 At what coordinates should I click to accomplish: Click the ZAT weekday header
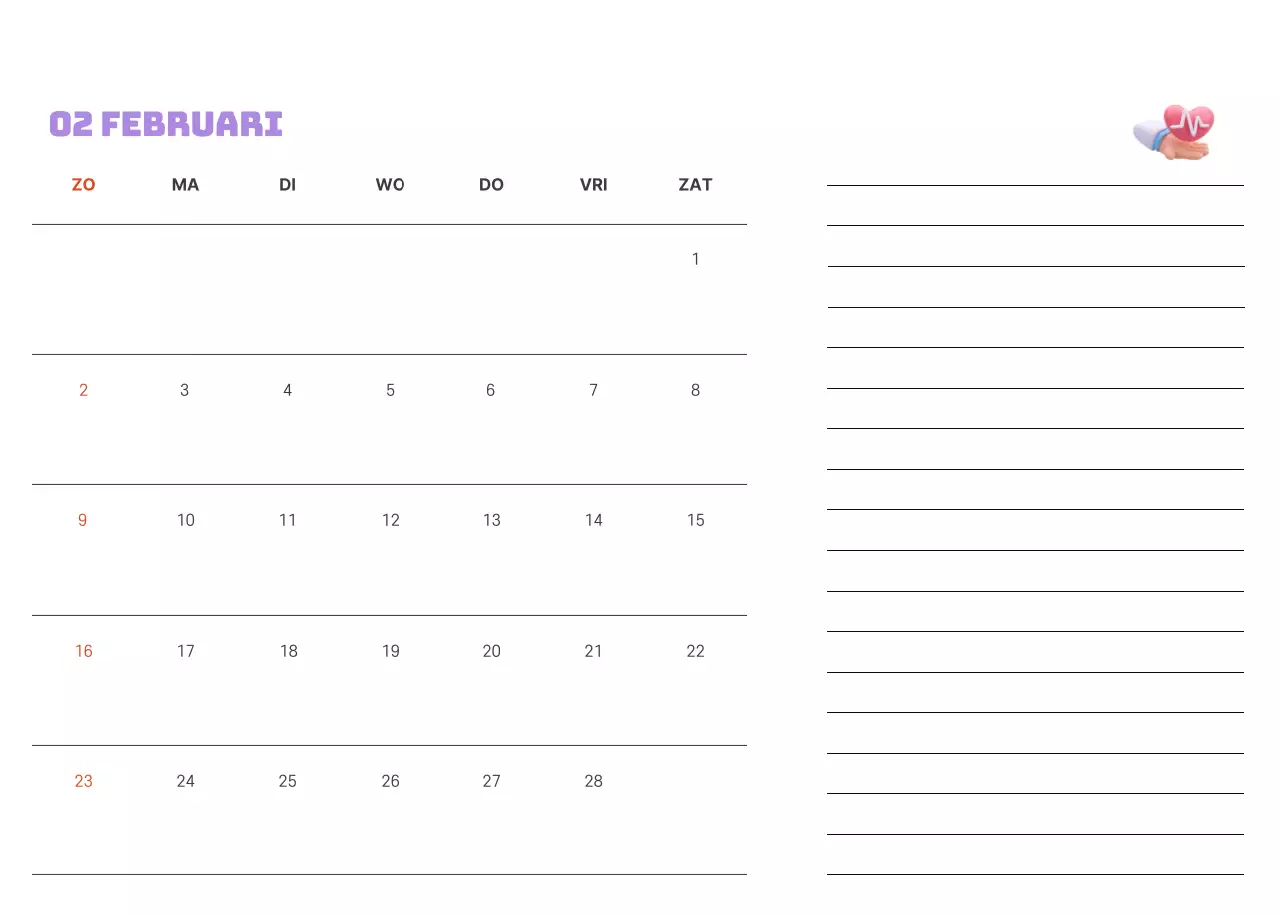(x=695, y=185)
